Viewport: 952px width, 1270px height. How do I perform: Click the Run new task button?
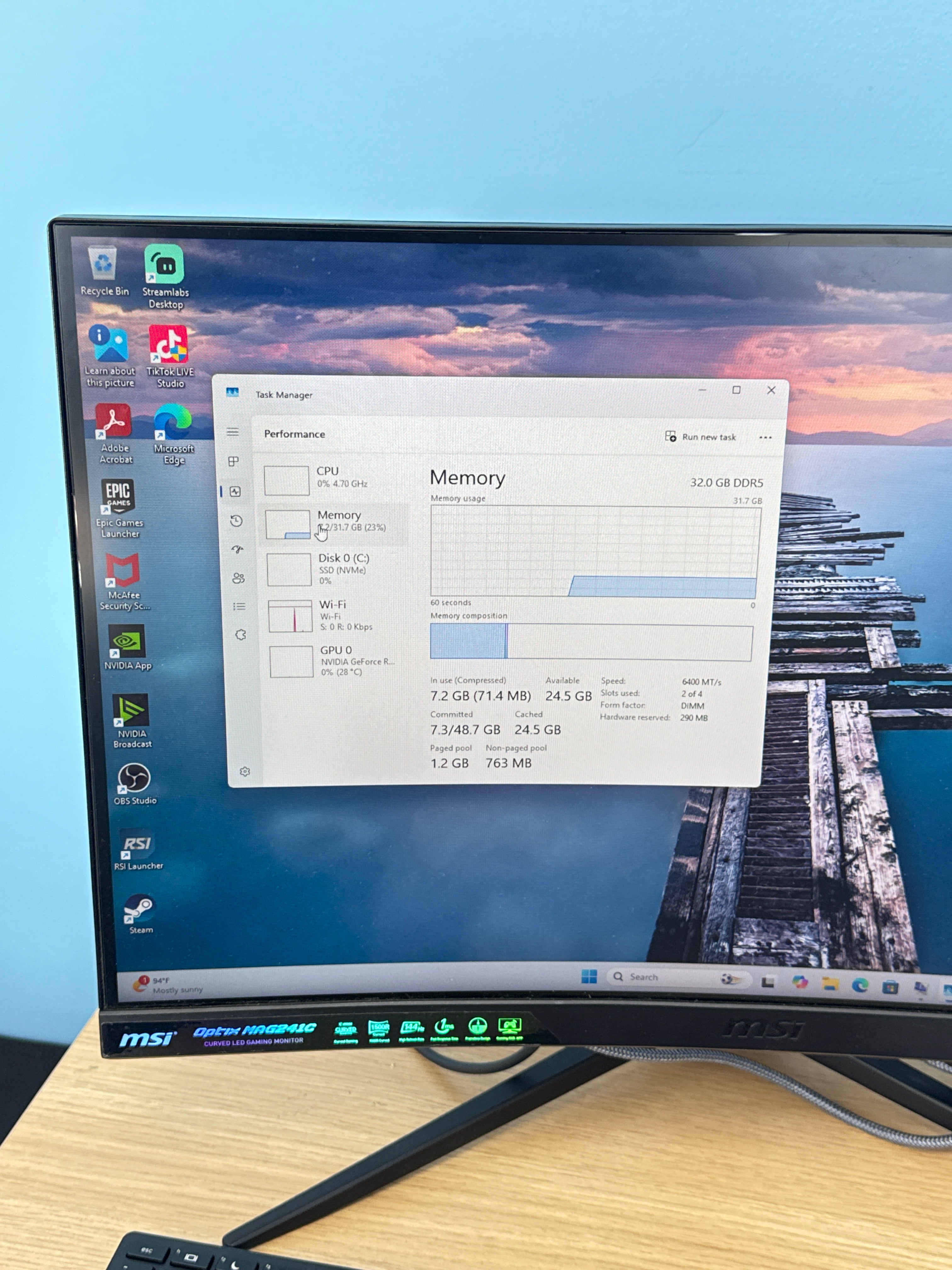(x=700, y=437)
